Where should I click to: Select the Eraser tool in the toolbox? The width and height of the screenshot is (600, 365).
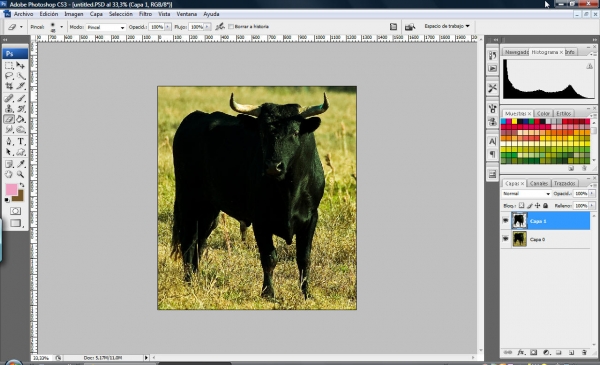9,119
